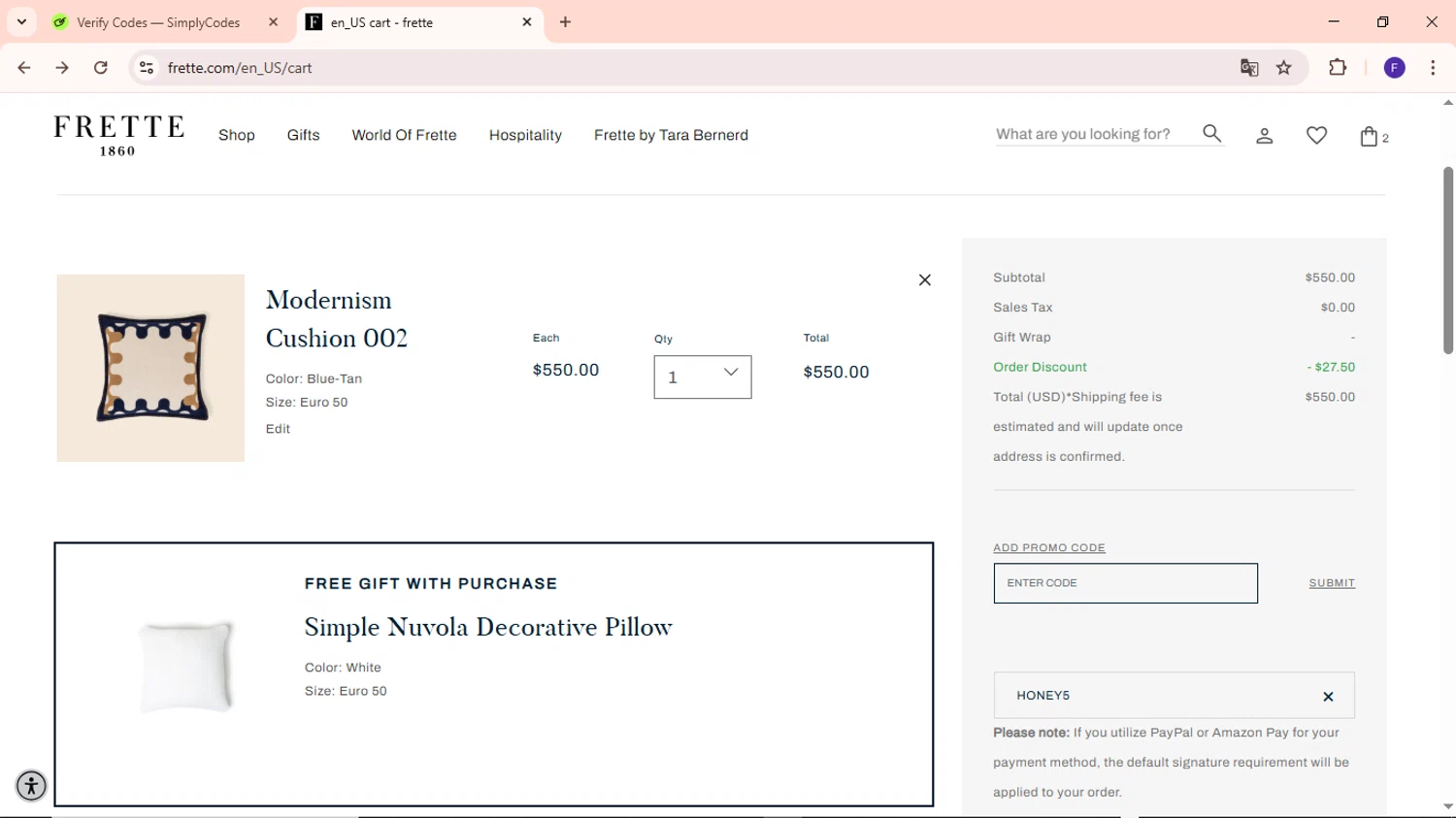Click the Modernism cushion thumbnail image
1456x818 pixels.
[150, 368]
